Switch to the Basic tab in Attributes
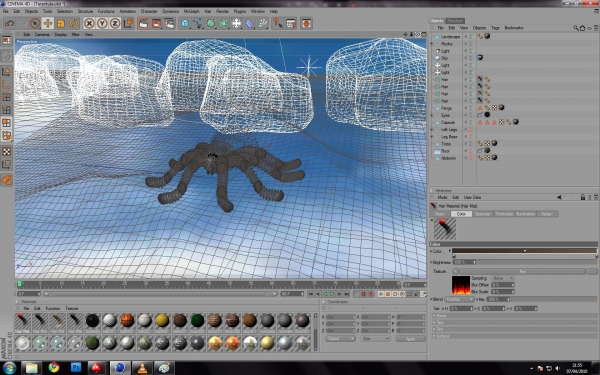This screenshot has width=600, height=375. [440, 214]
